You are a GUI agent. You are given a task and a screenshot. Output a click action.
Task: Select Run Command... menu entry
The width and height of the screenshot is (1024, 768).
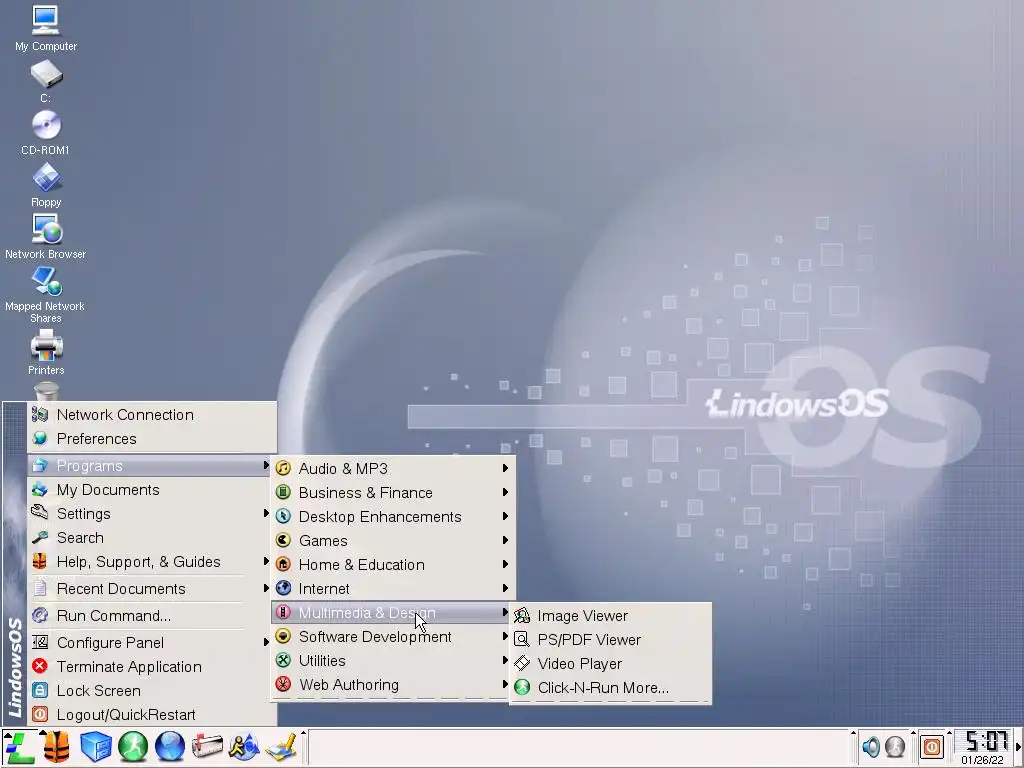click(150, 616)
